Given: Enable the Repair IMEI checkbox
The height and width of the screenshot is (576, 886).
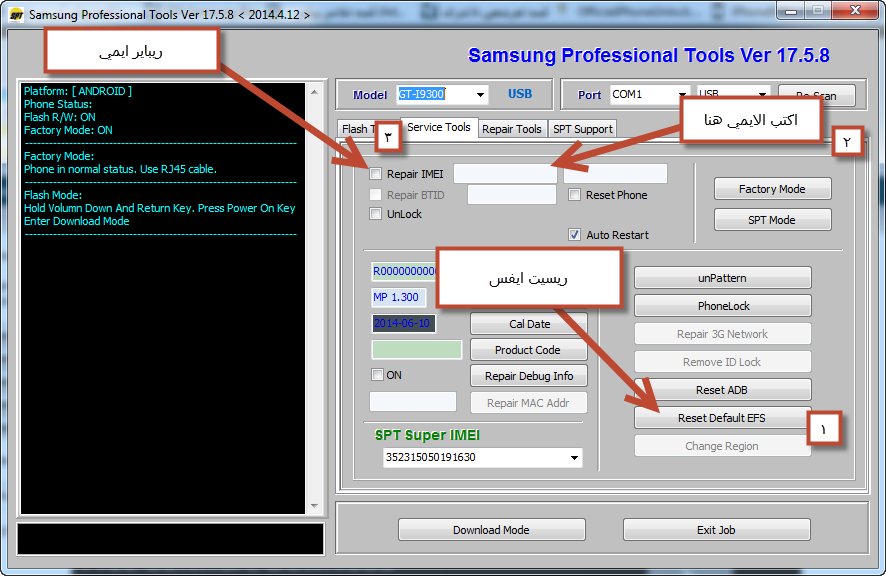Looking at the screenshot, I should [x=375, y=174].
